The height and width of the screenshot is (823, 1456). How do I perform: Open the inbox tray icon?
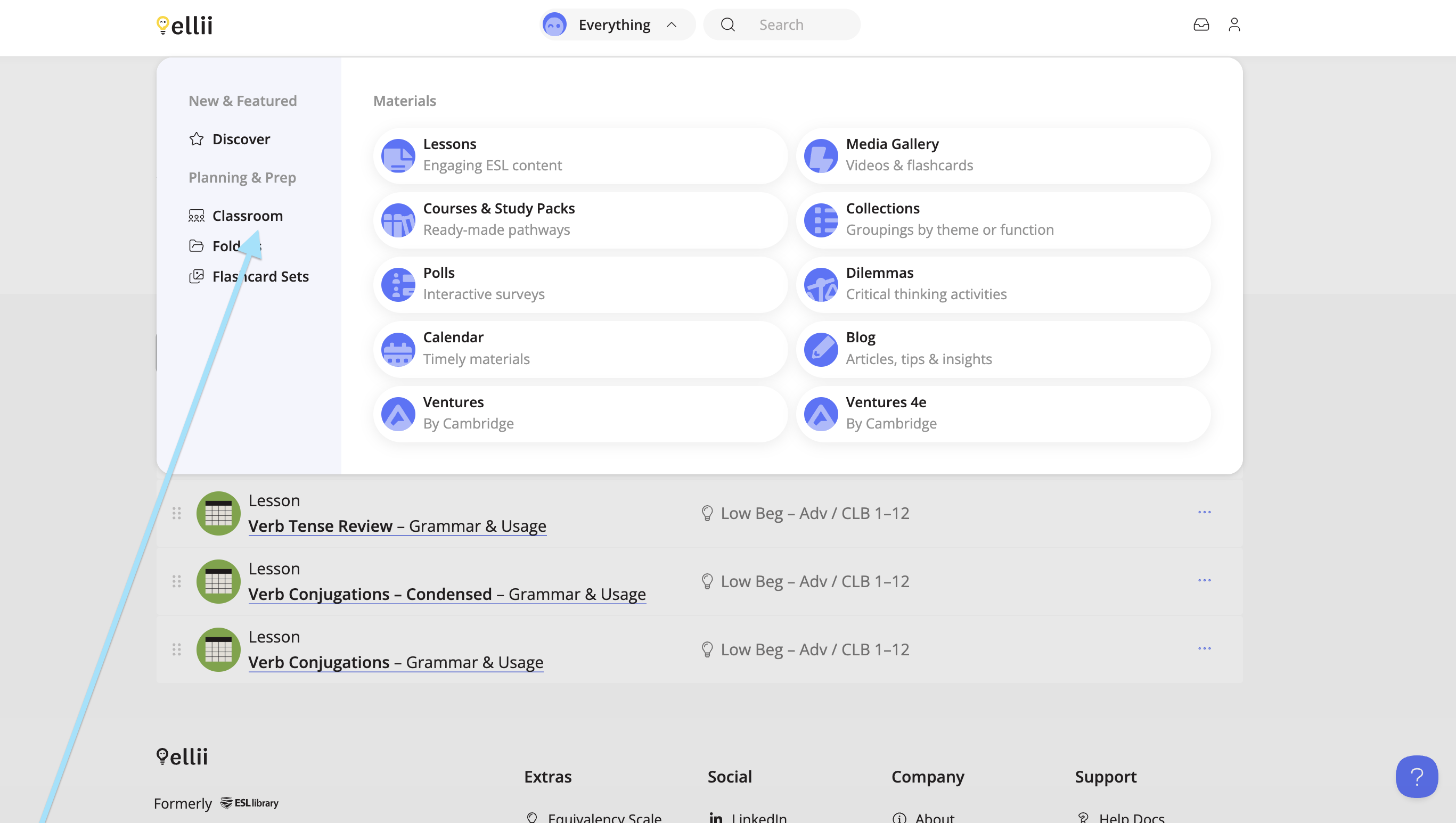pyautogui.click(x=1201, y=24)
